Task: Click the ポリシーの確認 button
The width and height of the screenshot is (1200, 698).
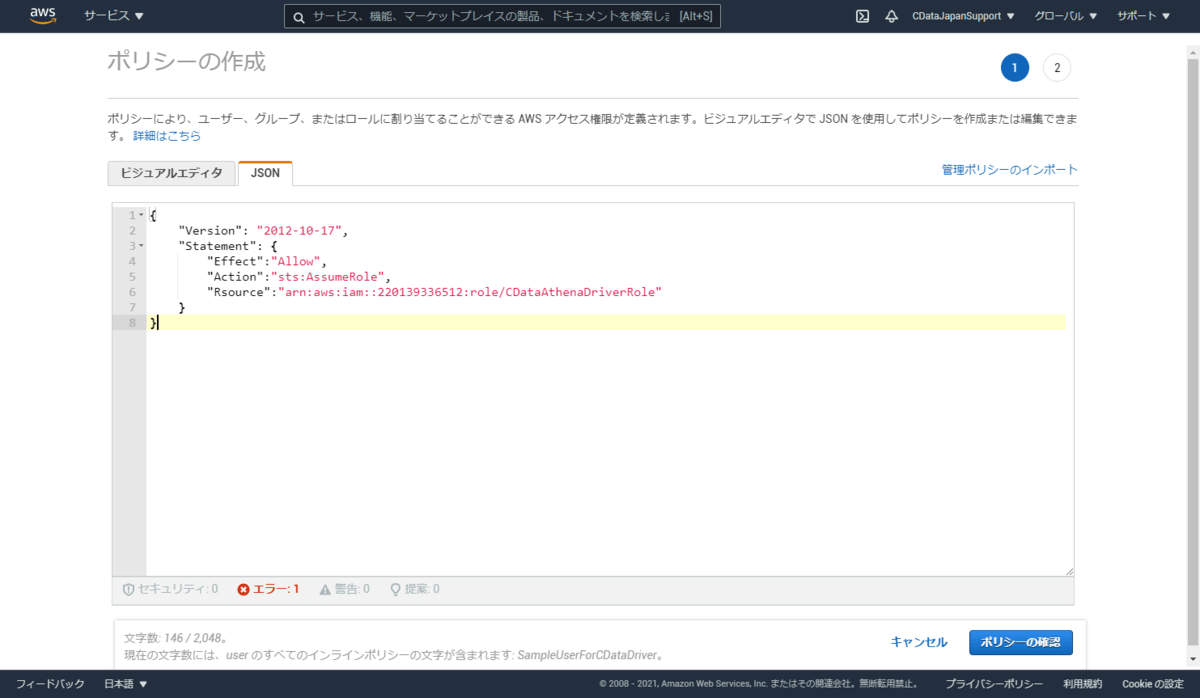Action: 1020,642
